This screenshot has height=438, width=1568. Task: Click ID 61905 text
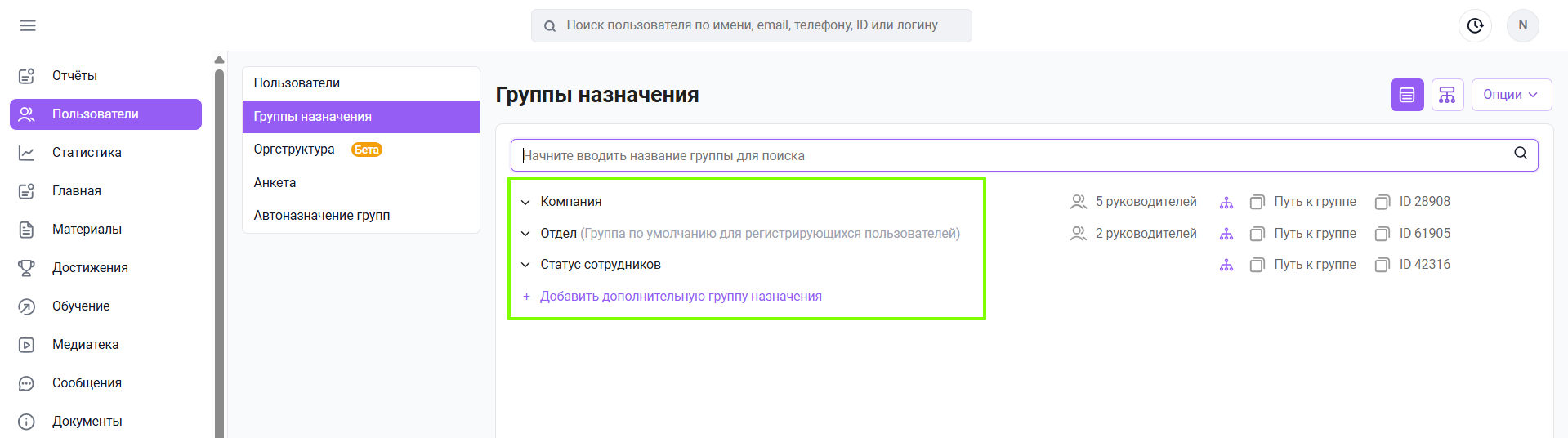pos(1424,234)
